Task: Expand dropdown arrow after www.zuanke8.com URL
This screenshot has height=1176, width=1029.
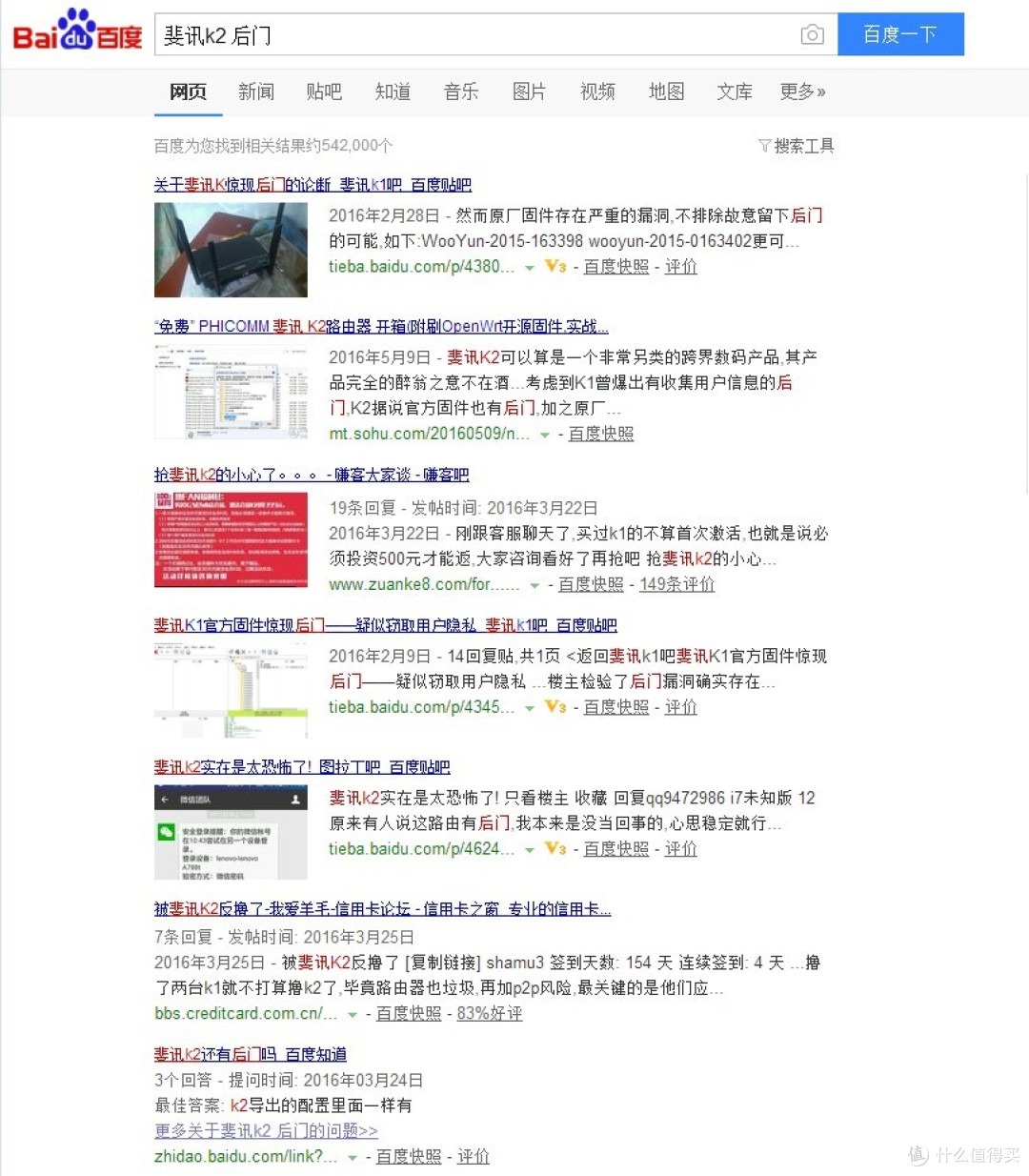Action: click(x=535, y=585)
